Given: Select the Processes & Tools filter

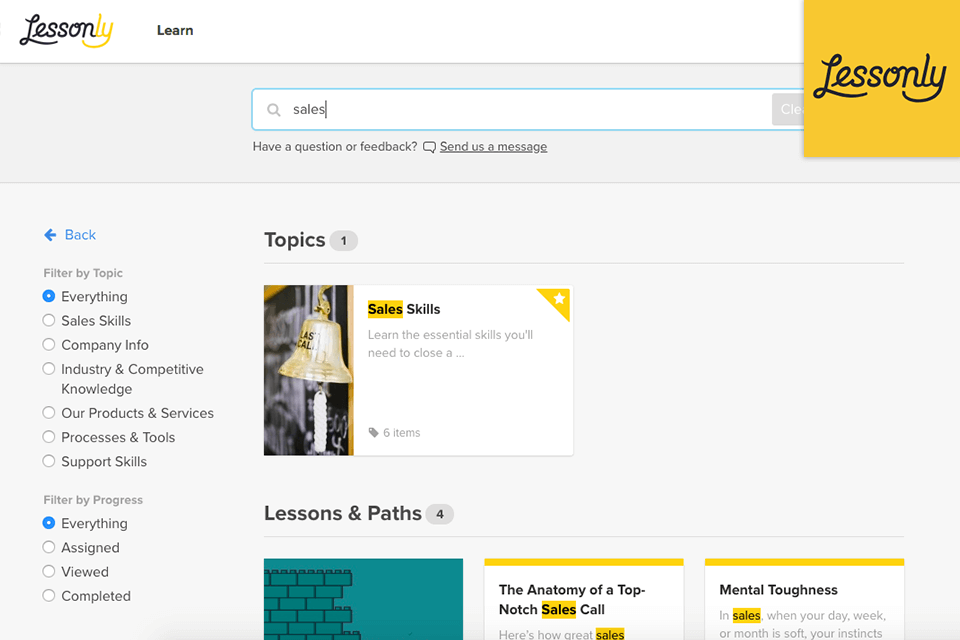Looking at the screenshot, I should pyautogui.click(x=49, y=437).
